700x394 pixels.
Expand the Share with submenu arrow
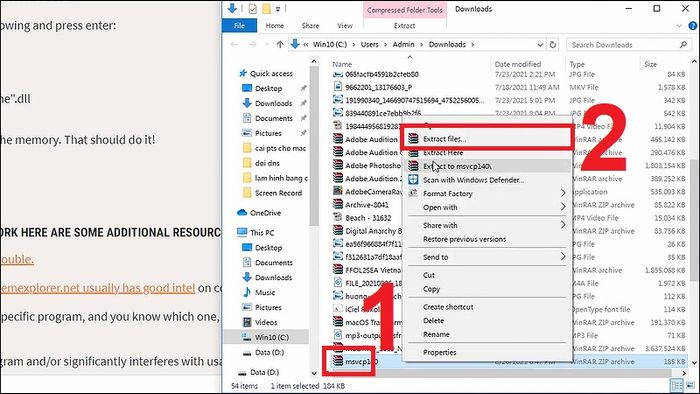coord(563,225)
